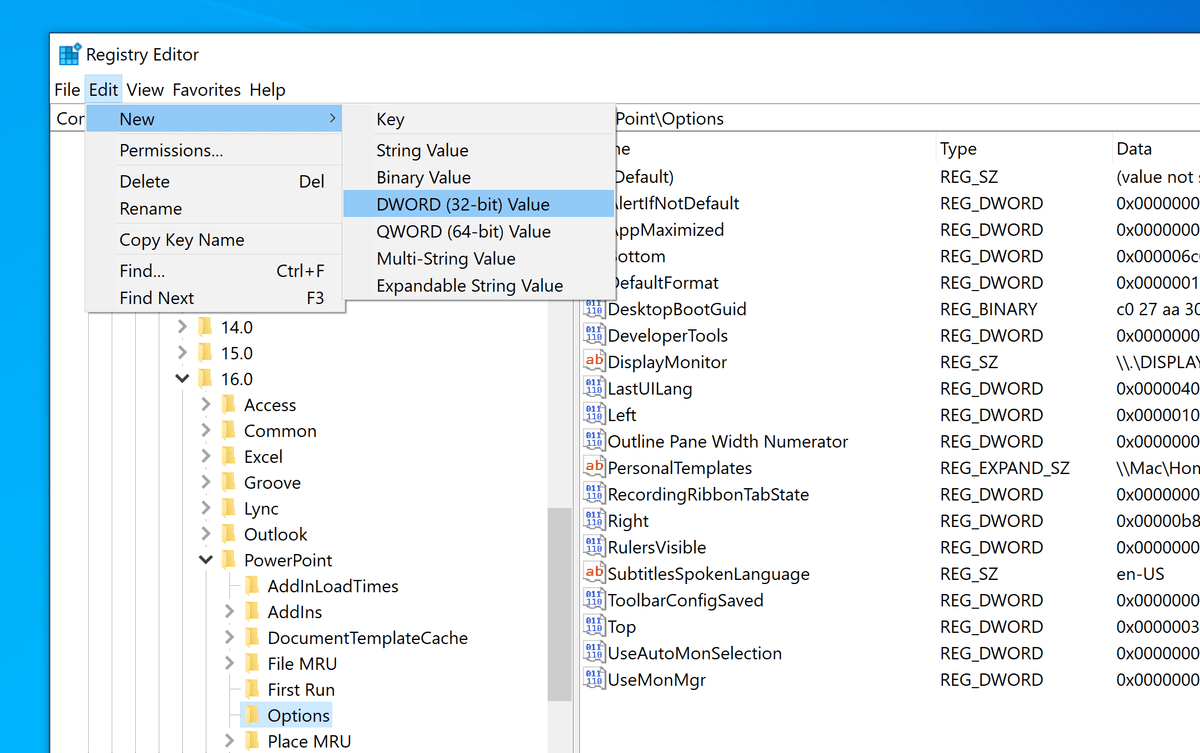Select the PersonalTemplates value icon
This screenshot has height=753, width=1200.
tap(594, 468)
